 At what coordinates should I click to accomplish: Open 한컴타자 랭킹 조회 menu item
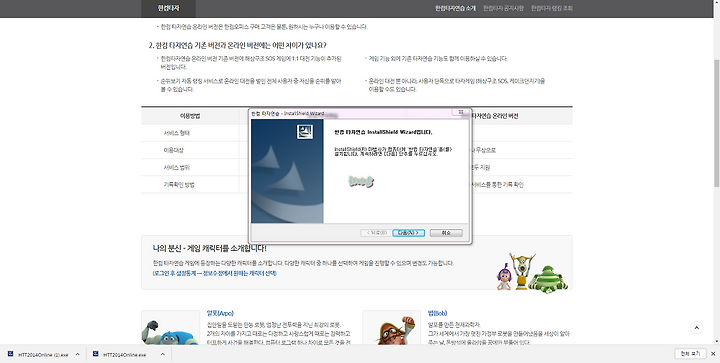click(551, 8)
